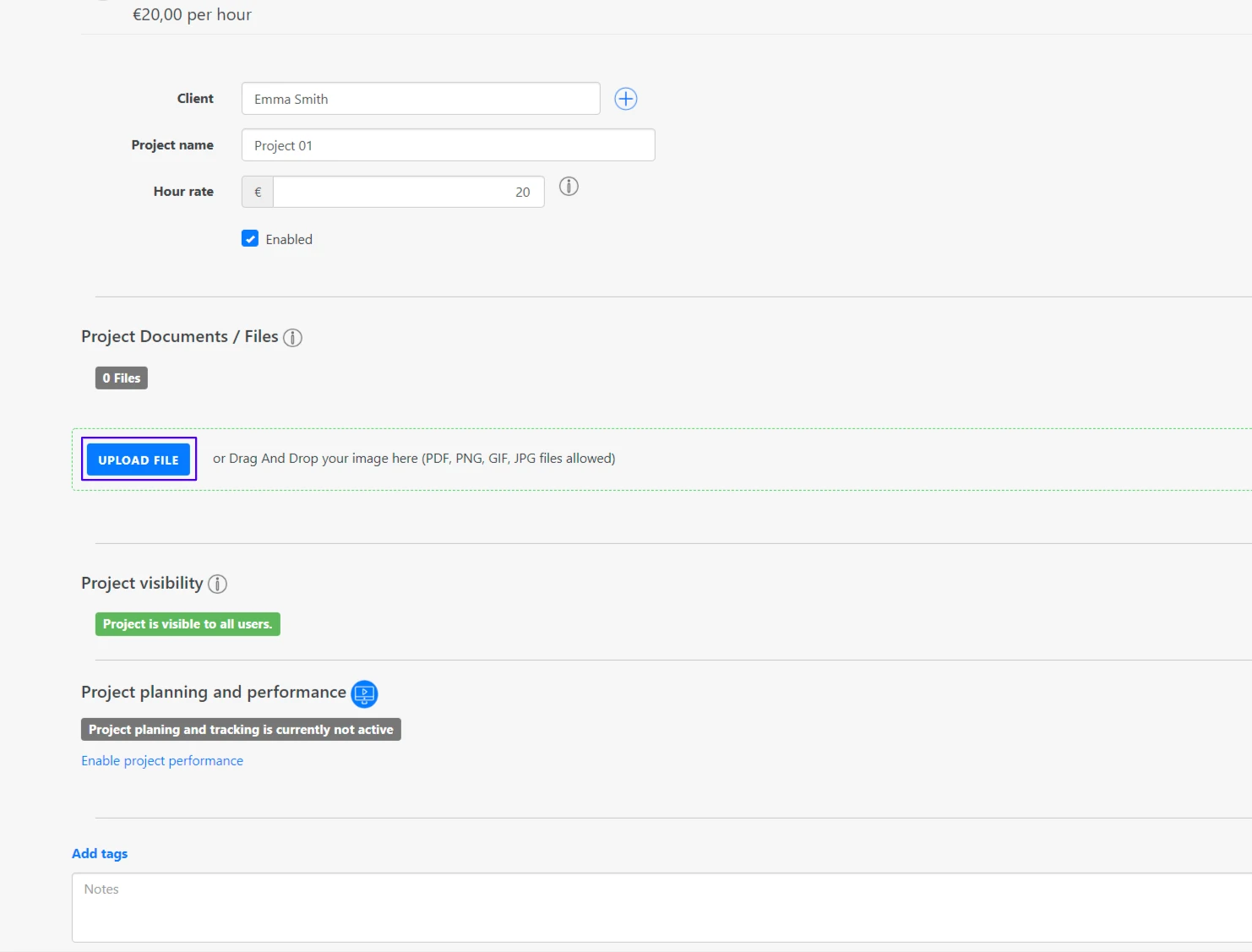Viewport: 1252px width, 952px height.
Task: Click the plus icon to add a new client
Action: pos(625,99)
